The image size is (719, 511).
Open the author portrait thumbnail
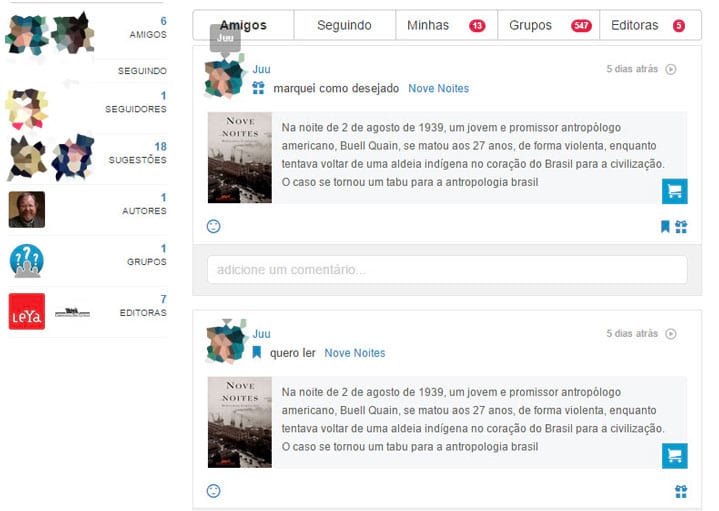click(x=27, y=210)
